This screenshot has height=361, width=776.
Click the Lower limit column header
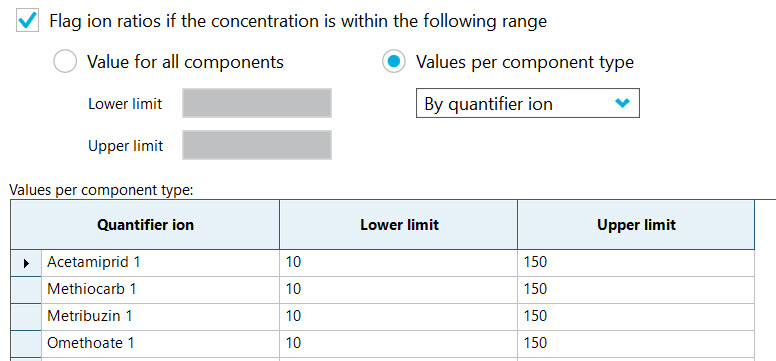(399, 225)
